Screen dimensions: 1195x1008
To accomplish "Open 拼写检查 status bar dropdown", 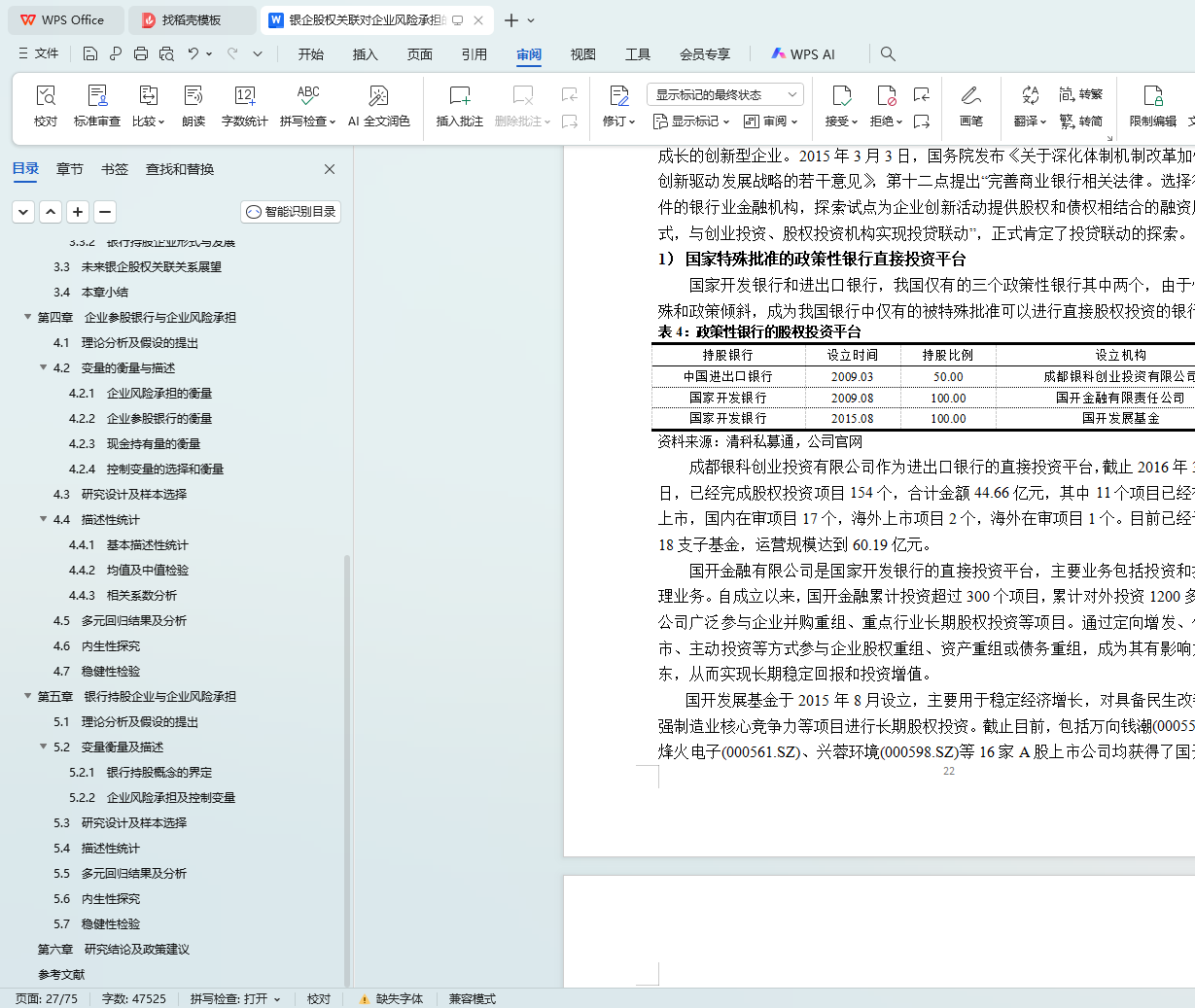I will pyautogui.click(x=277, y=999).
